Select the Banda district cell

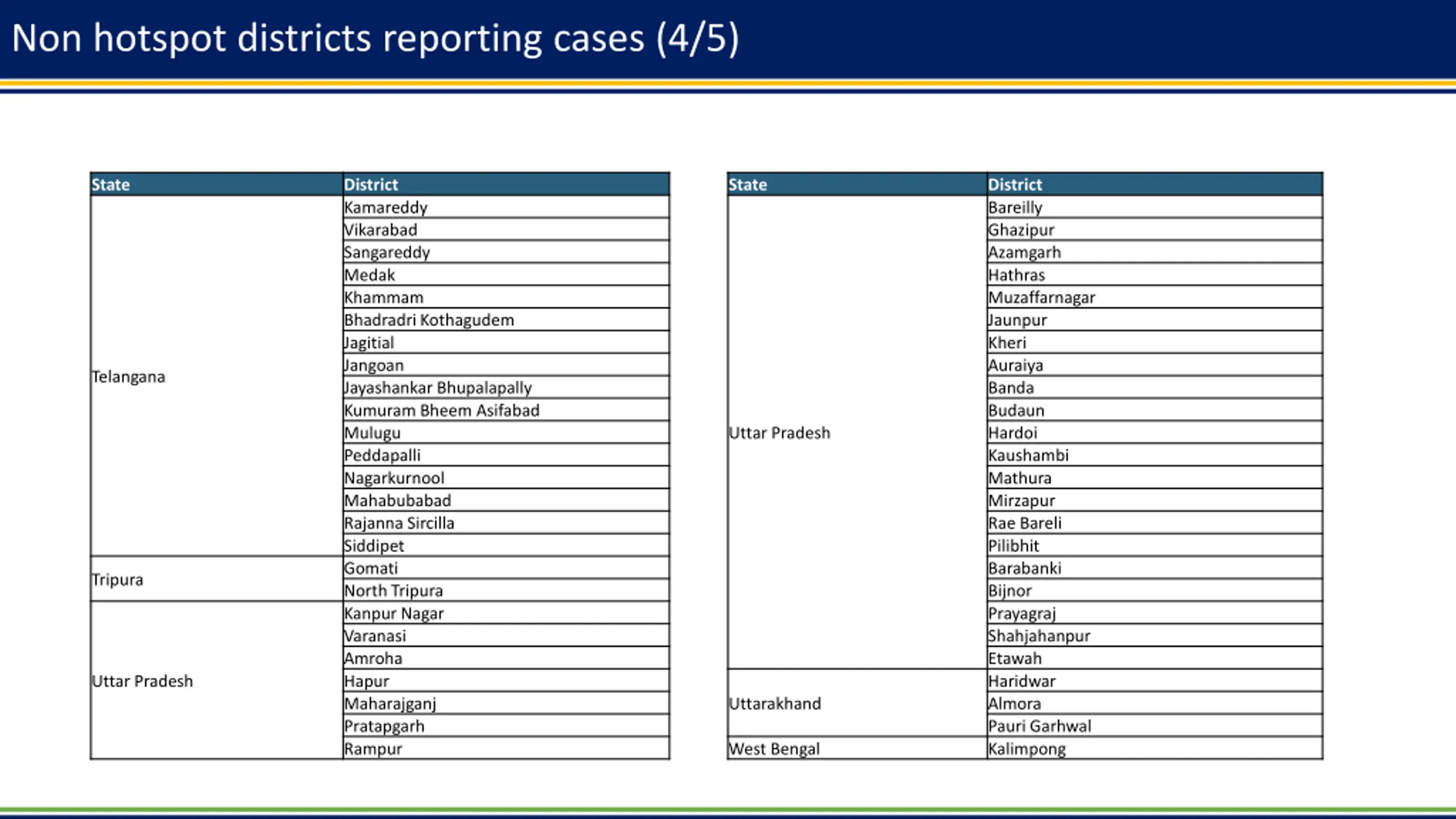point(1155,387)
